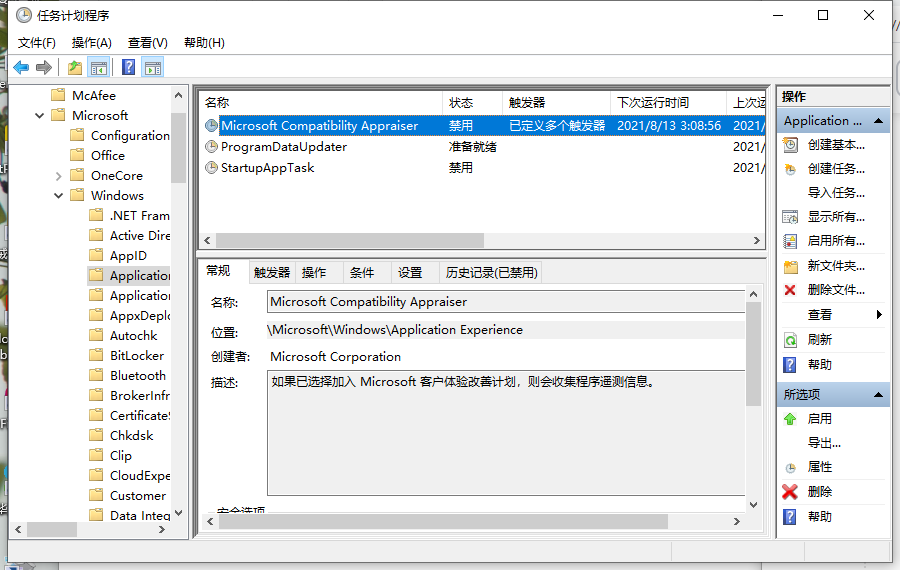
Task: Collapse the Application ... actions section
Action: (x=878, y=121)
